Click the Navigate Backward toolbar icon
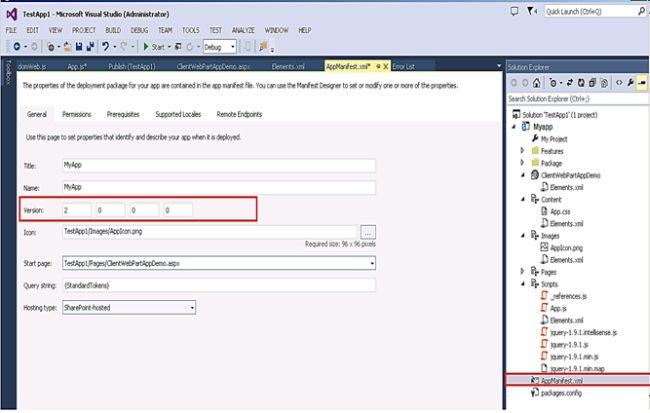The image size is (650, 413). click(x=17, y=47)
